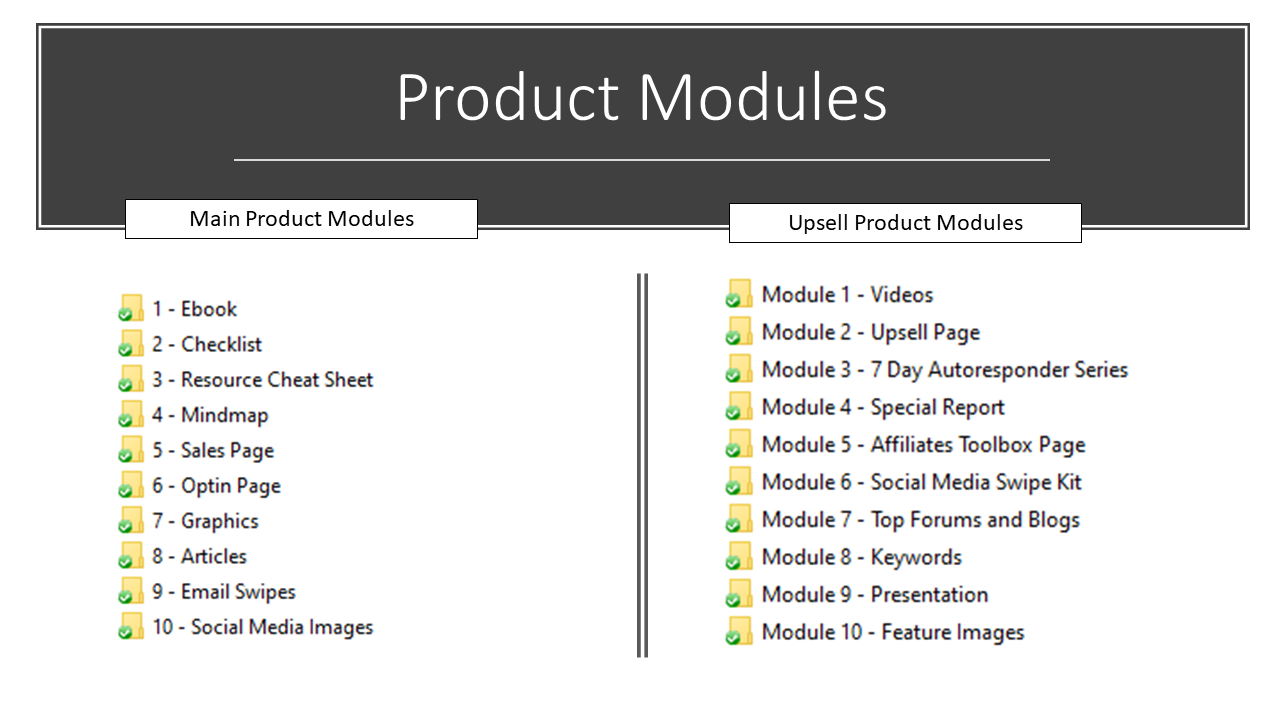The image size is (1280, 720).
Task: Select the text 5 - Sales Page
Action: (x=213, y=451)
